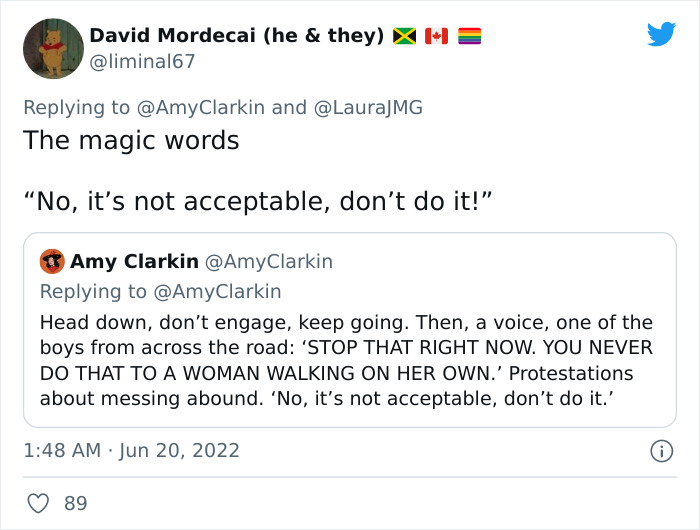This screenshot has height=530, width=700.
Task: Click the display name David Mordecai
Action: click(236, 36)
